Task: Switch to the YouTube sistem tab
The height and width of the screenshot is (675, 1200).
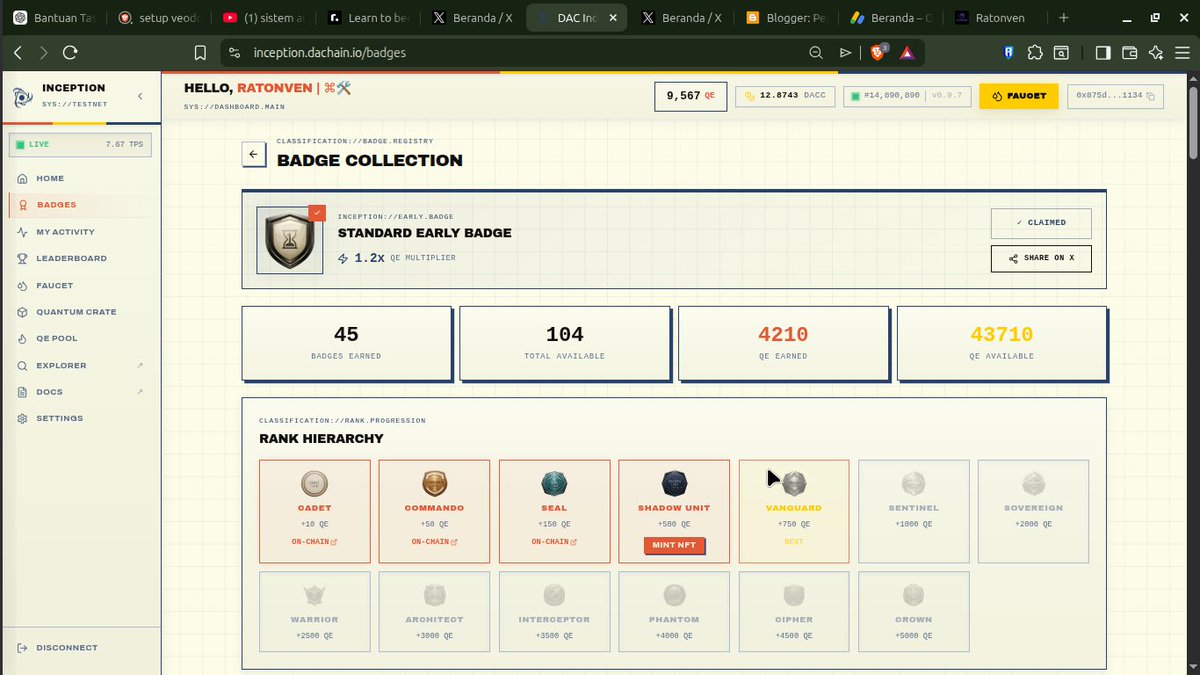Action: [263, 18]
